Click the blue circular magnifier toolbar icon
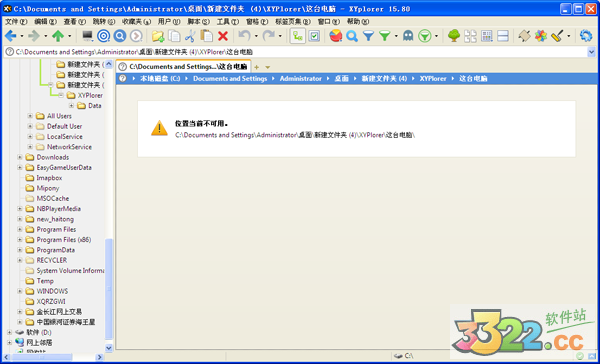Image resolution: width=600 pixels, height=364 pixels. click(x=120, y=36)
